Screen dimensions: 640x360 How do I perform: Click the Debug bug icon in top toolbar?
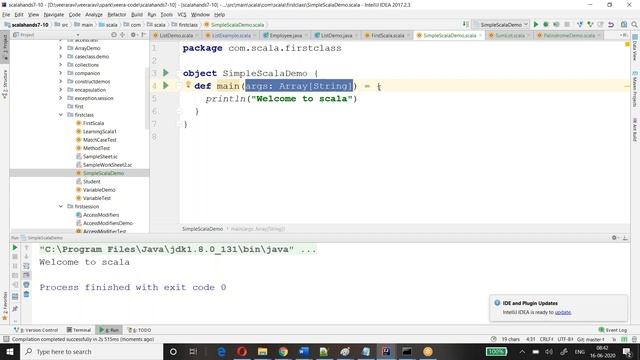click(x=546, y=24)
